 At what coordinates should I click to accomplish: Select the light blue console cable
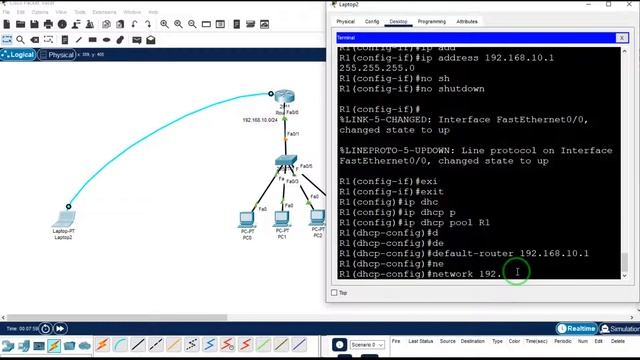120,345
